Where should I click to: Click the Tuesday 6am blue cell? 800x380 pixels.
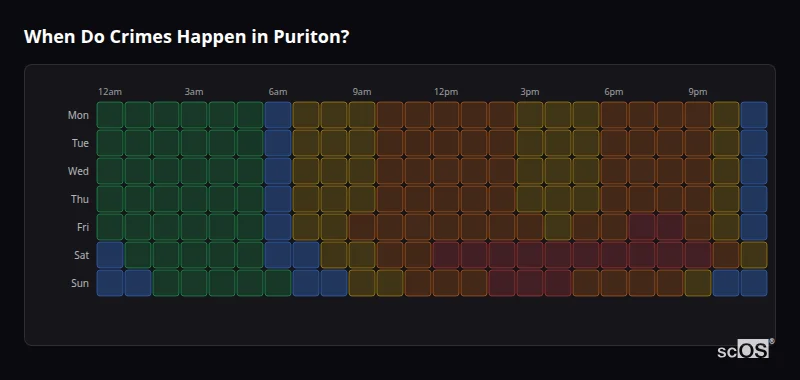[278, 143]
